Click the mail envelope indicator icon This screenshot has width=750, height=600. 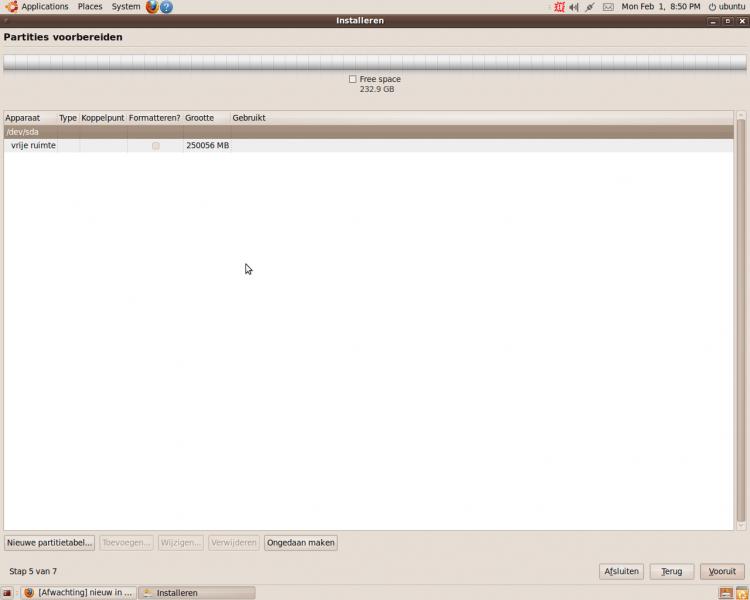[608, 7]
